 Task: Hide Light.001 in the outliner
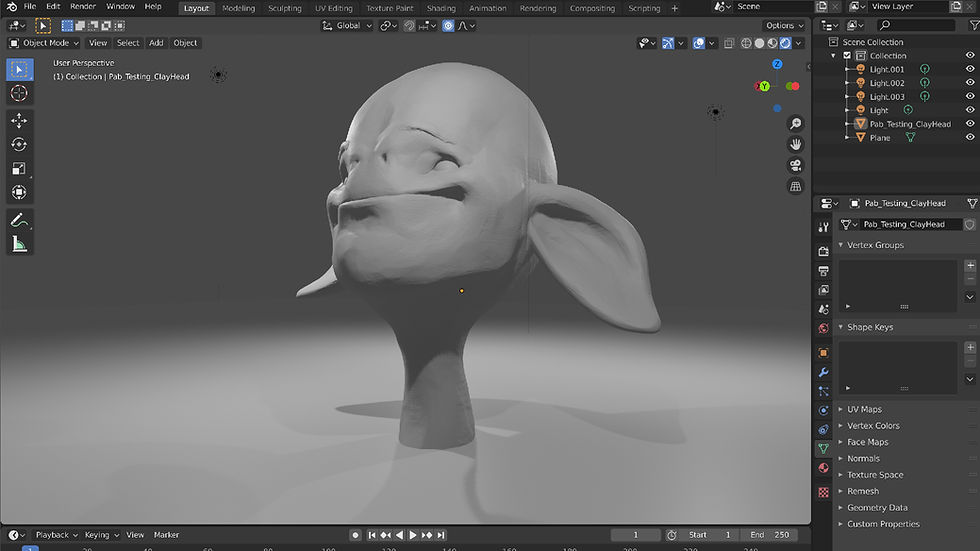(970, 69)
